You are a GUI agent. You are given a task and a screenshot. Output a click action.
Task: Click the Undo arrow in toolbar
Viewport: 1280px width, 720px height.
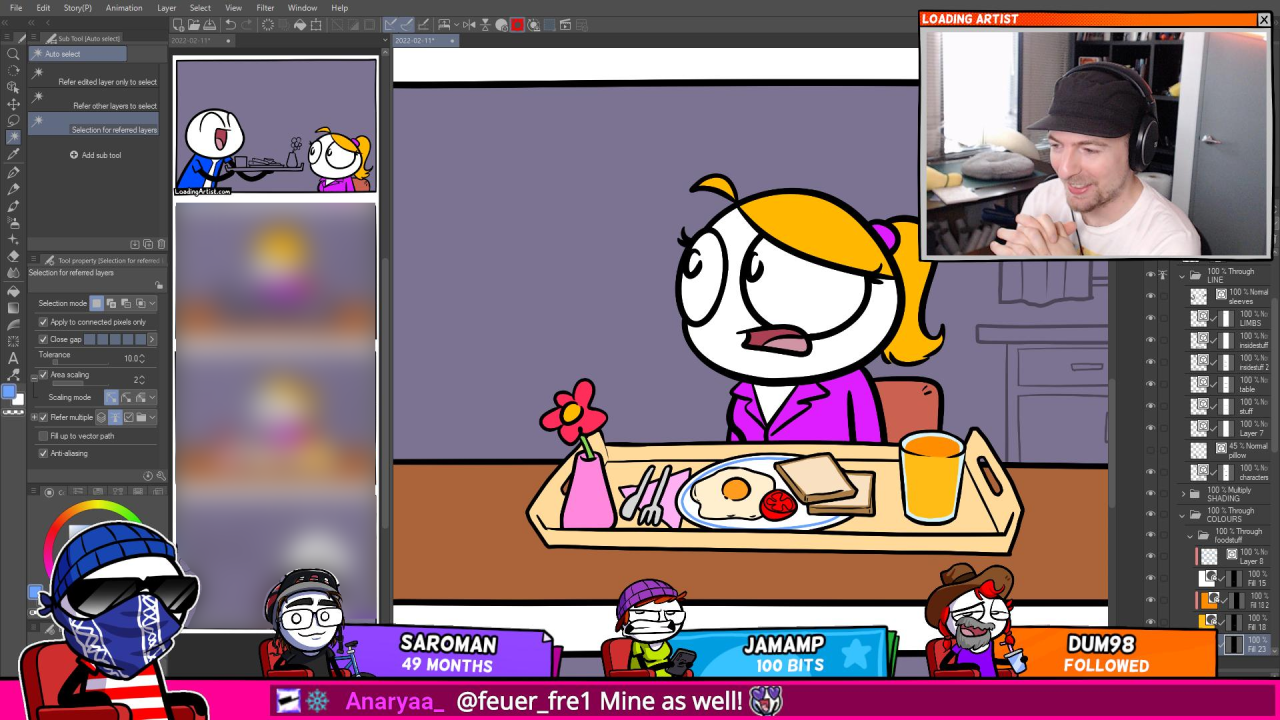(x=231, y=25)
